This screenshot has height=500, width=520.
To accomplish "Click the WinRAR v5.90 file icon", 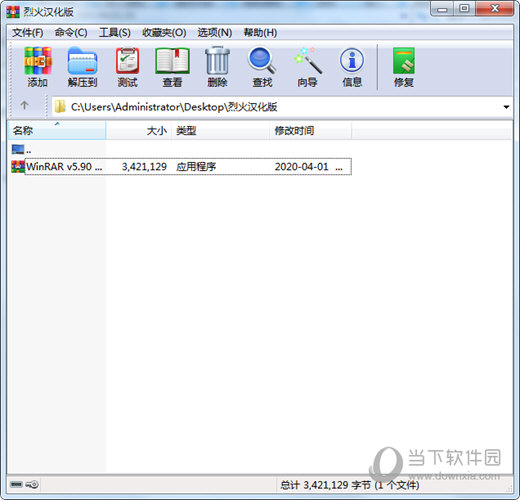I will click(18, 166).
